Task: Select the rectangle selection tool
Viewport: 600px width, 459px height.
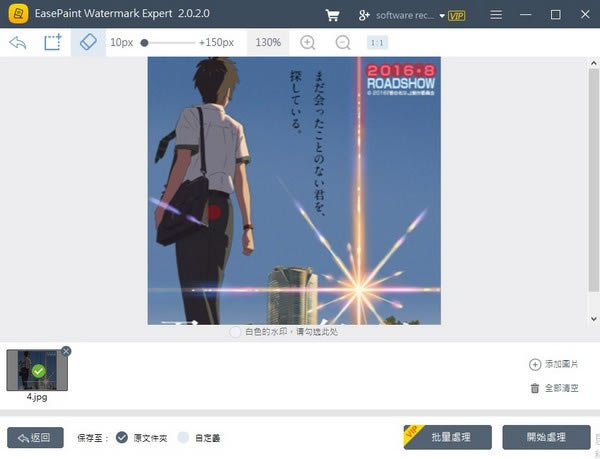Action: point(52,43)
